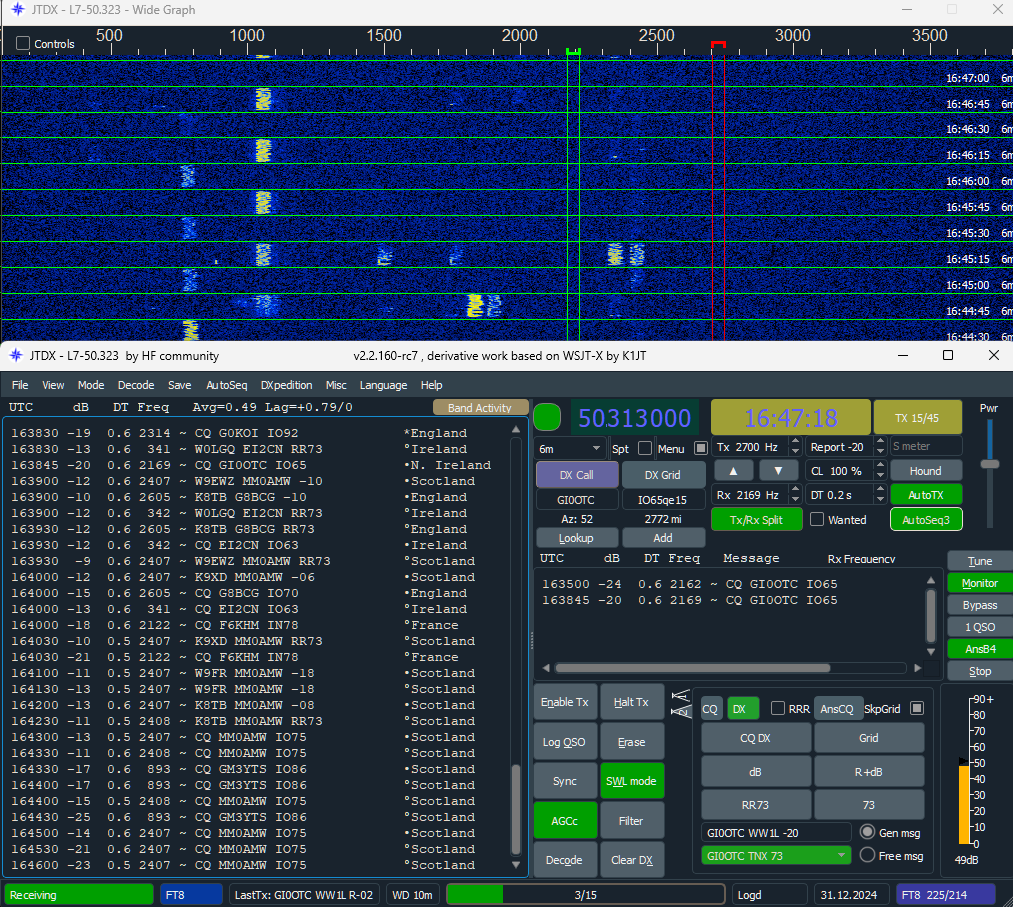Click the red Tx frequency marker on the Wide Graph scale

coord(718,45)
